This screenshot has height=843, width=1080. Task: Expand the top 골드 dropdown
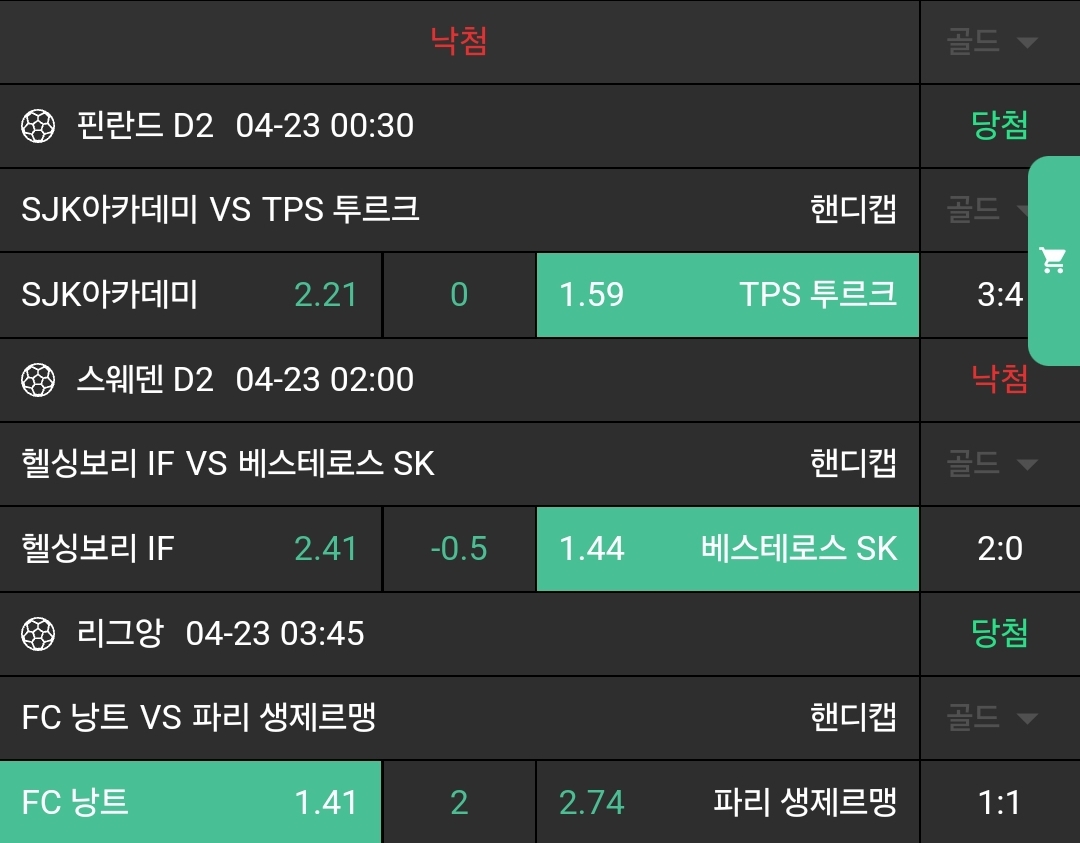click(x=992, y=42)
